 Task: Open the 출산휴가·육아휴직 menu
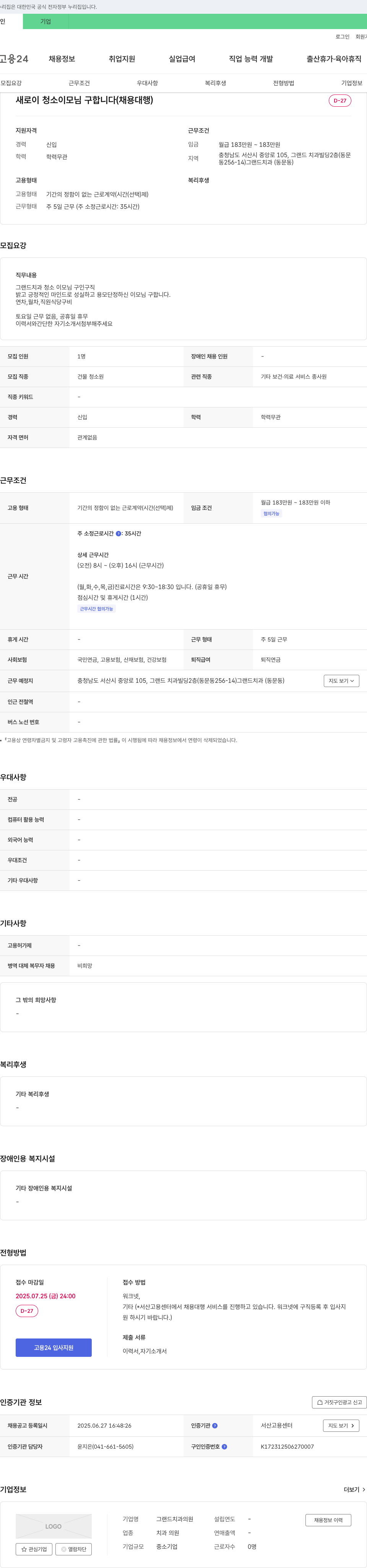(x=333, y=59)
